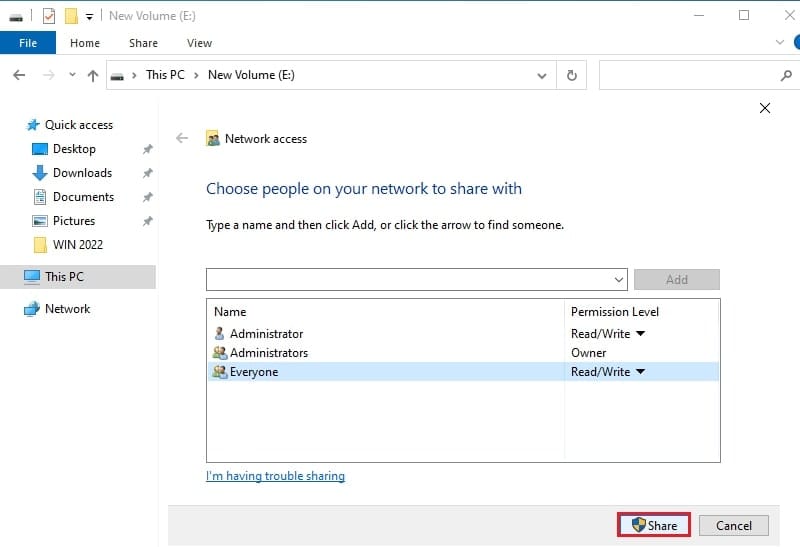Open the Downloads folder in Quick access

81,173
